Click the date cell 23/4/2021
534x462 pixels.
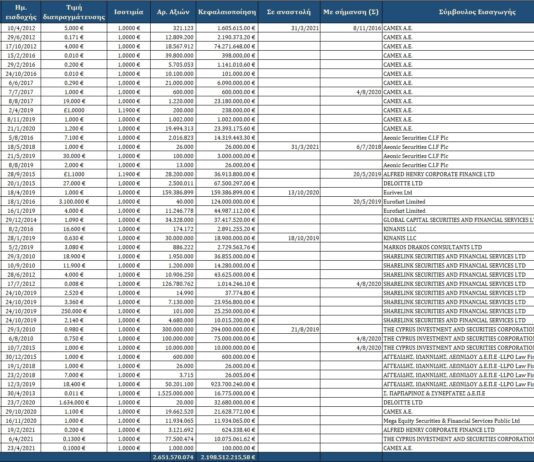pyautogui.click(x=21, y=448)
